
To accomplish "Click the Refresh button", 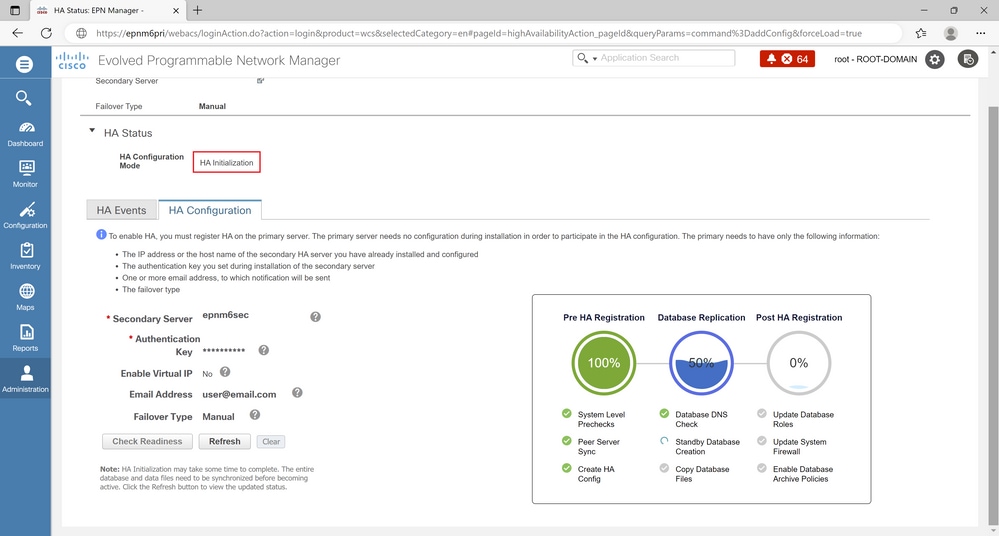I will [225, 441].
